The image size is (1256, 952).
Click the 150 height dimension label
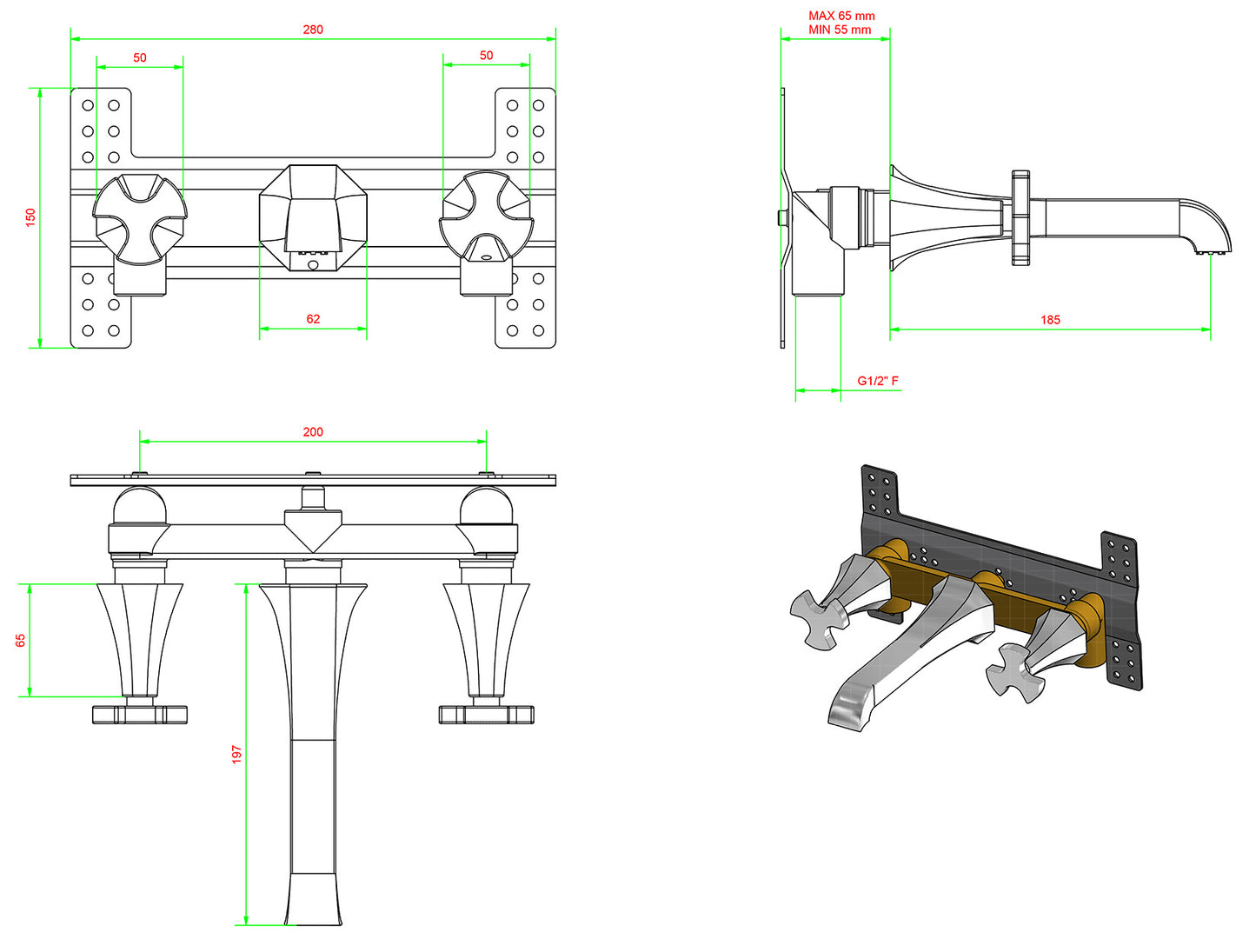(x=30, y=217)
